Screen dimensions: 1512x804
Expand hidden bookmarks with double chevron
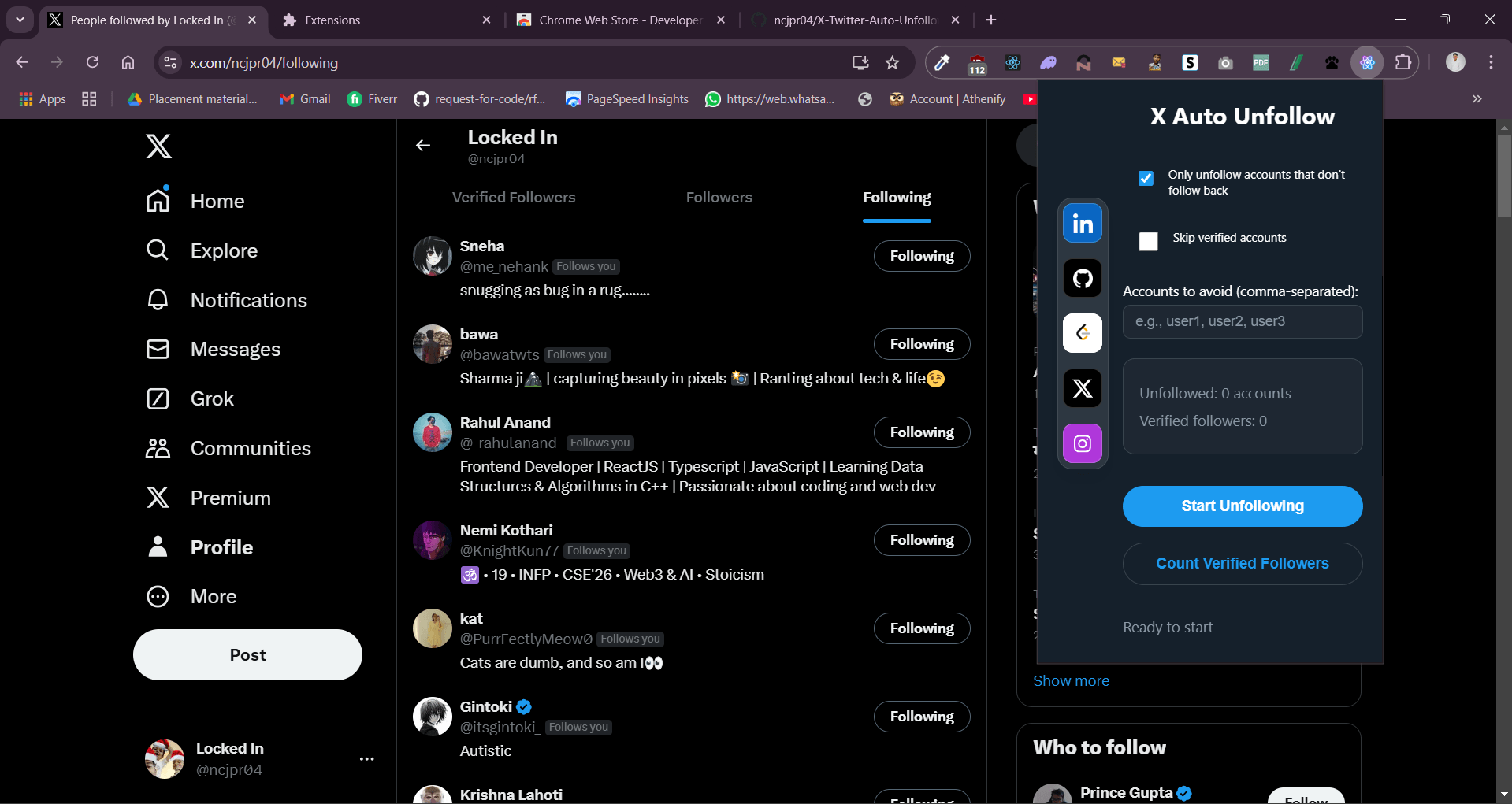click(1477, 99)
